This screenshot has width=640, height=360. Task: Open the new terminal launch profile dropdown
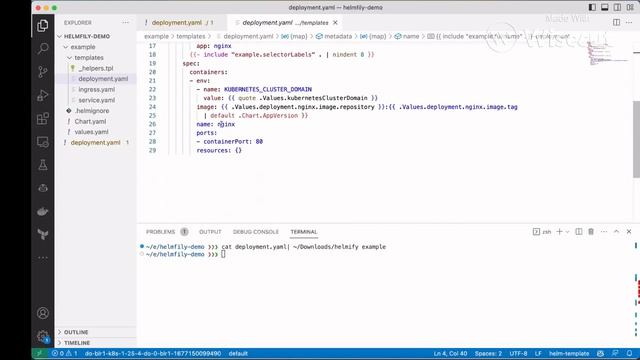[567, 232]
